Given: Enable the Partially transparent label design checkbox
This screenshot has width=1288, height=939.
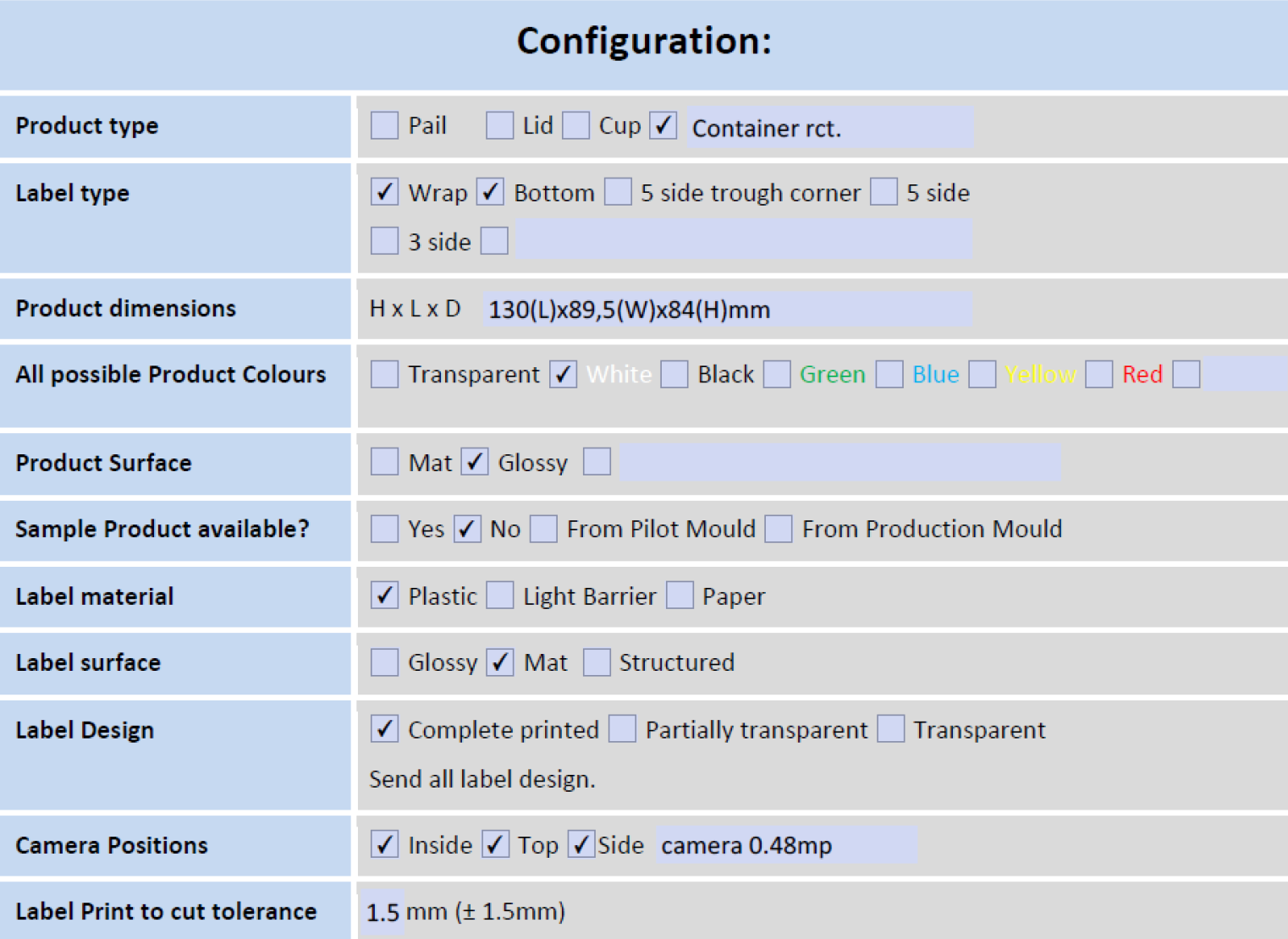Looking at the screenshot, I should point(622,728).
